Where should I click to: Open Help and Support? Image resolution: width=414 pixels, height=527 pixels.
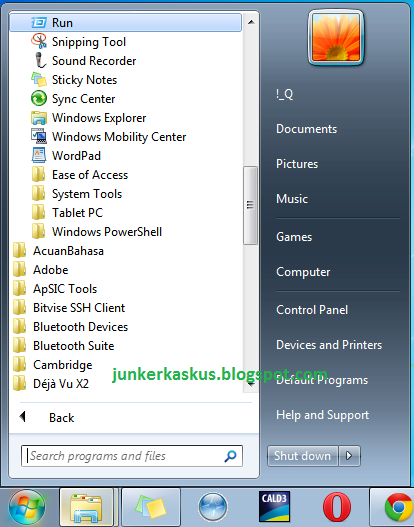point(323,415)
